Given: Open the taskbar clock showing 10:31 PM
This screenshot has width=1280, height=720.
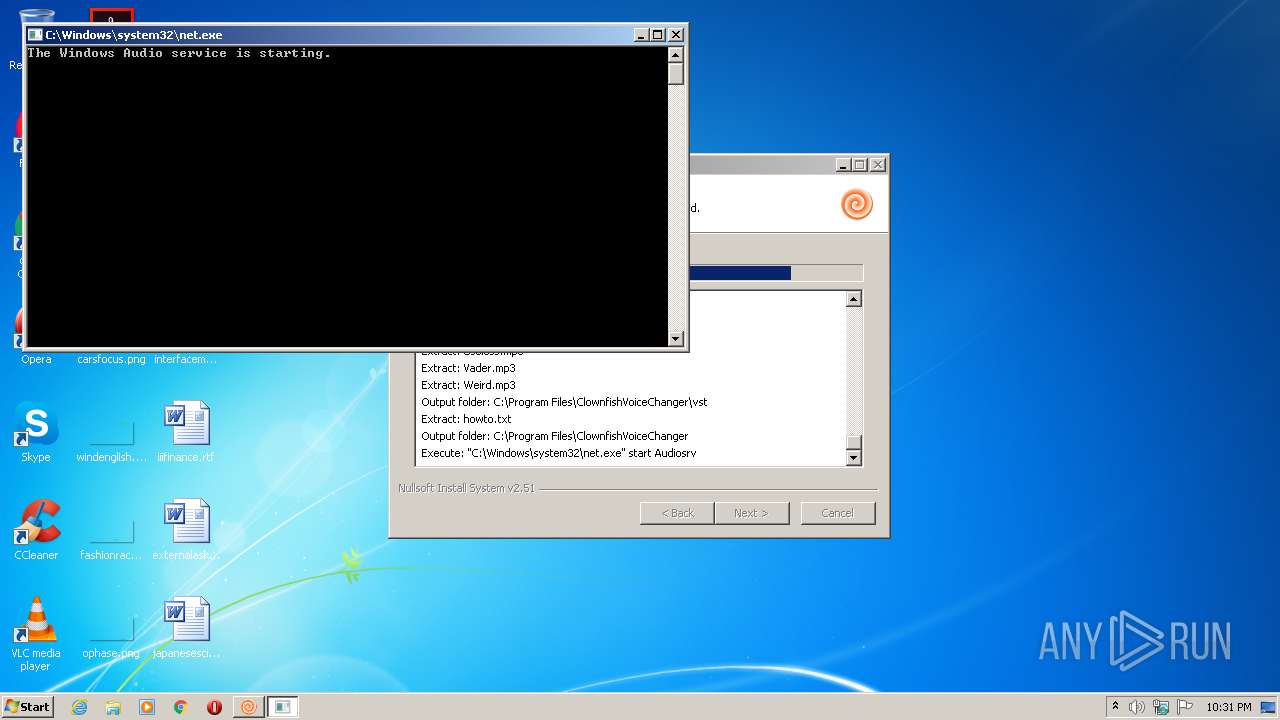Looking at the screenshot, I should pyautogui.click(x=1229, y=707).
